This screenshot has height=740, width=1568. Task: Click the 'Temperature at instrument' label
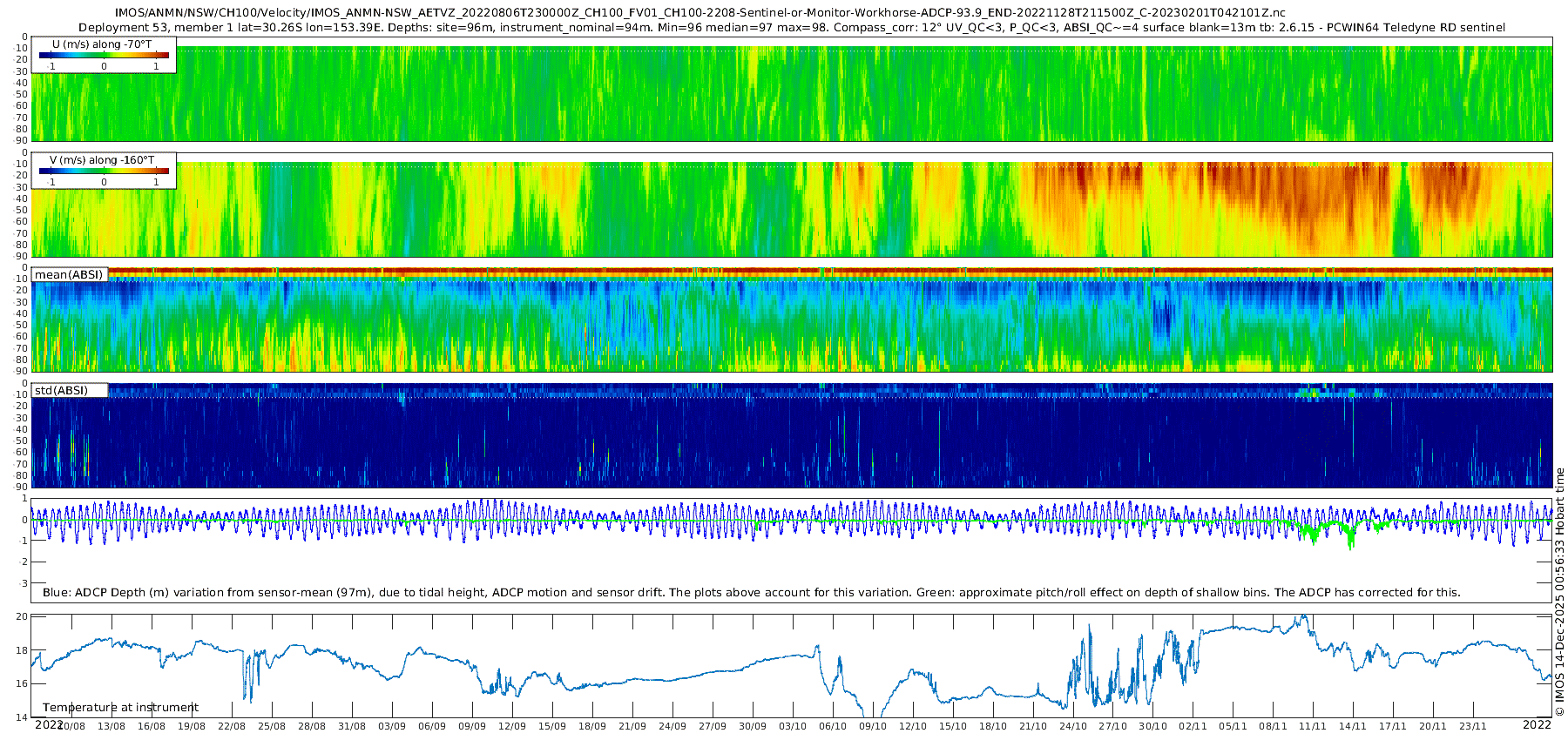[x=120, y=708]
